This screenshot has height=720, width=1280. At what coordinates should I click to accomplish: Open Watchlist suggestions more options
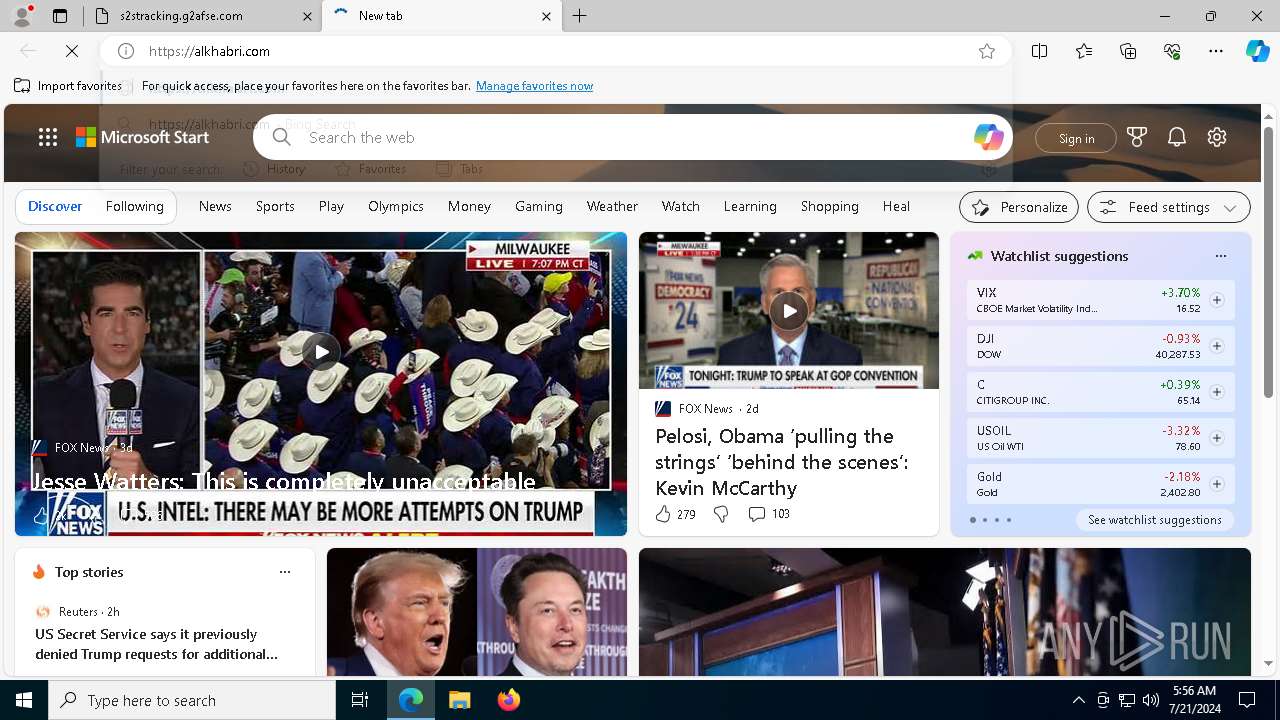point(1220,256)
